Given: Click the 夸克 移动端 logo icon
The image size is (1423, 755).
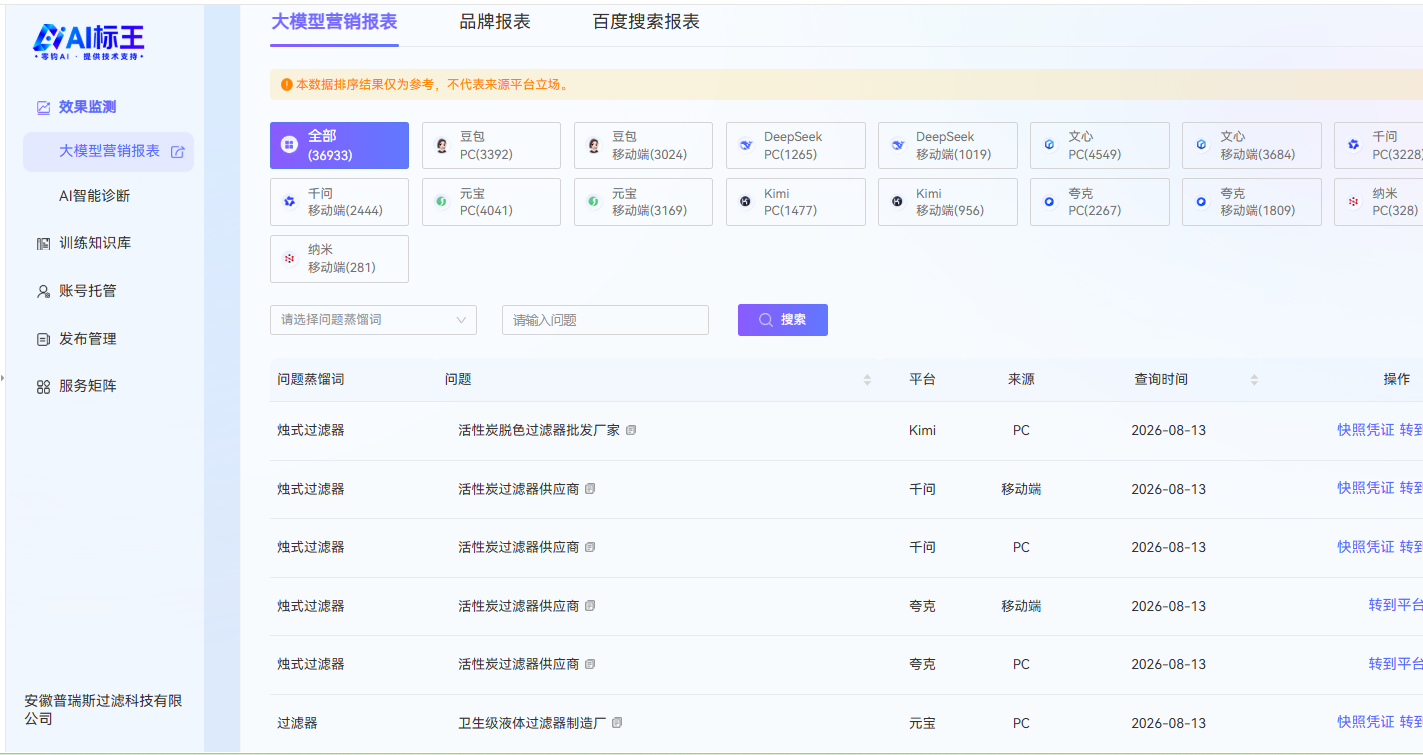Looking at the screenshot, I should [1201, 202].
